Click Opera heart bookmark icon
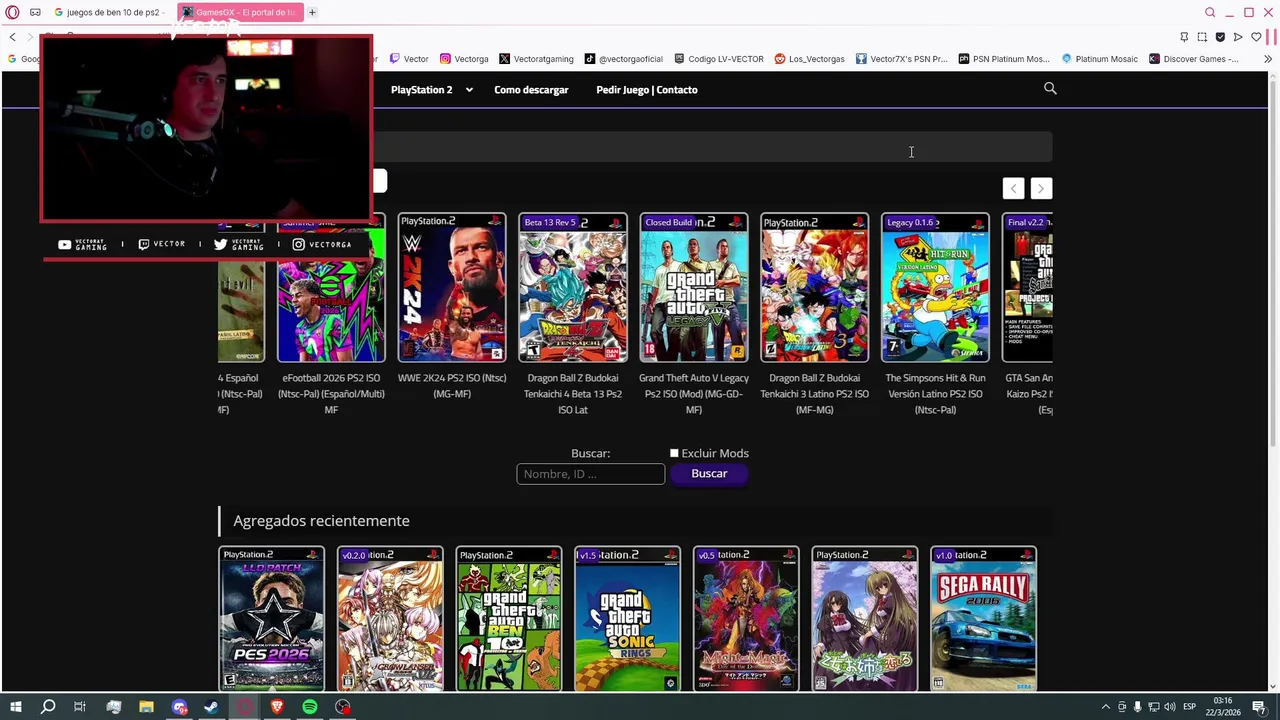 click(1256, 37)
